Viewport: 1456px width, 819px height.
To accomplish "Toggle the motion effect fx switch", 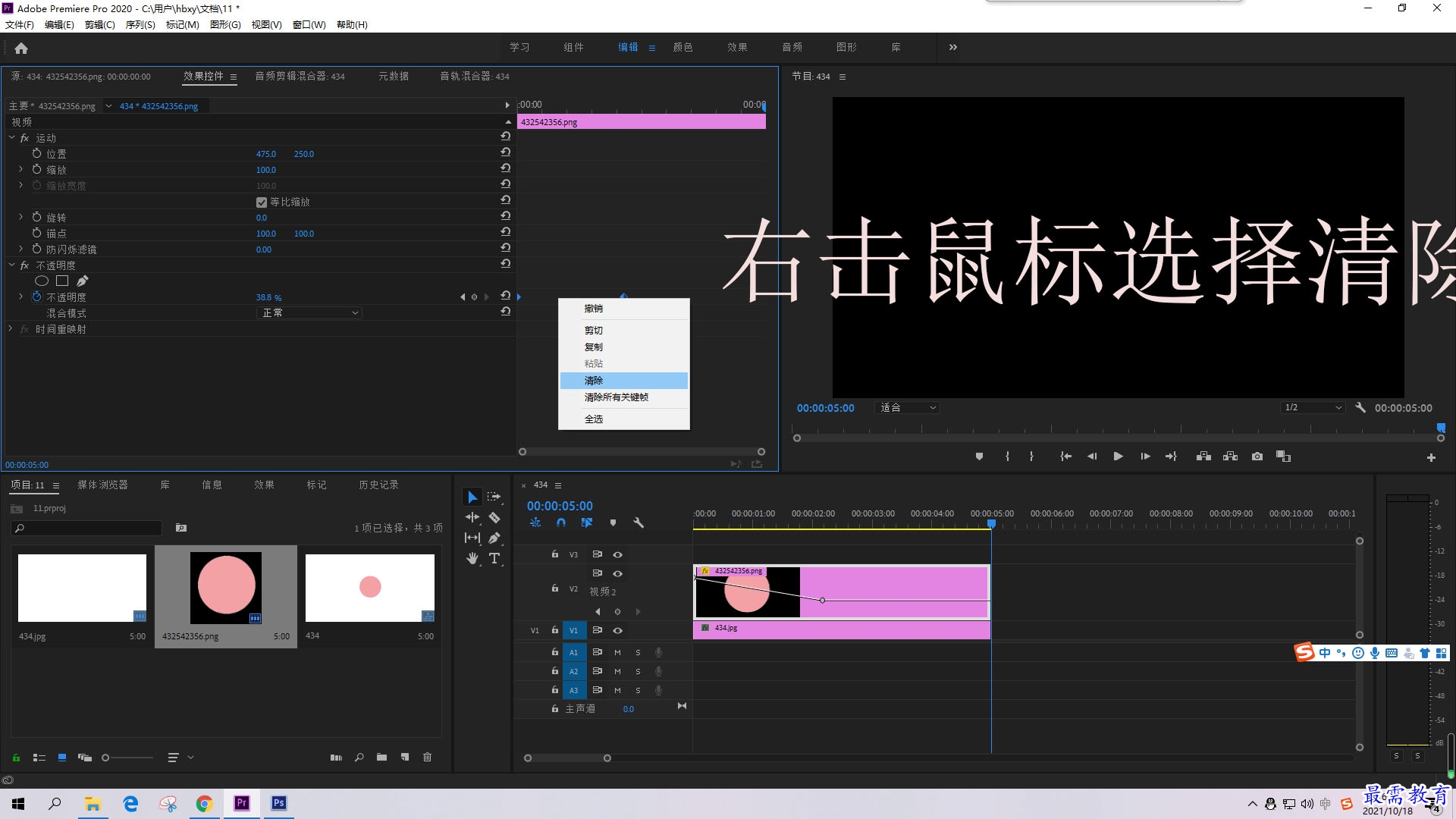I will [24, 138].
